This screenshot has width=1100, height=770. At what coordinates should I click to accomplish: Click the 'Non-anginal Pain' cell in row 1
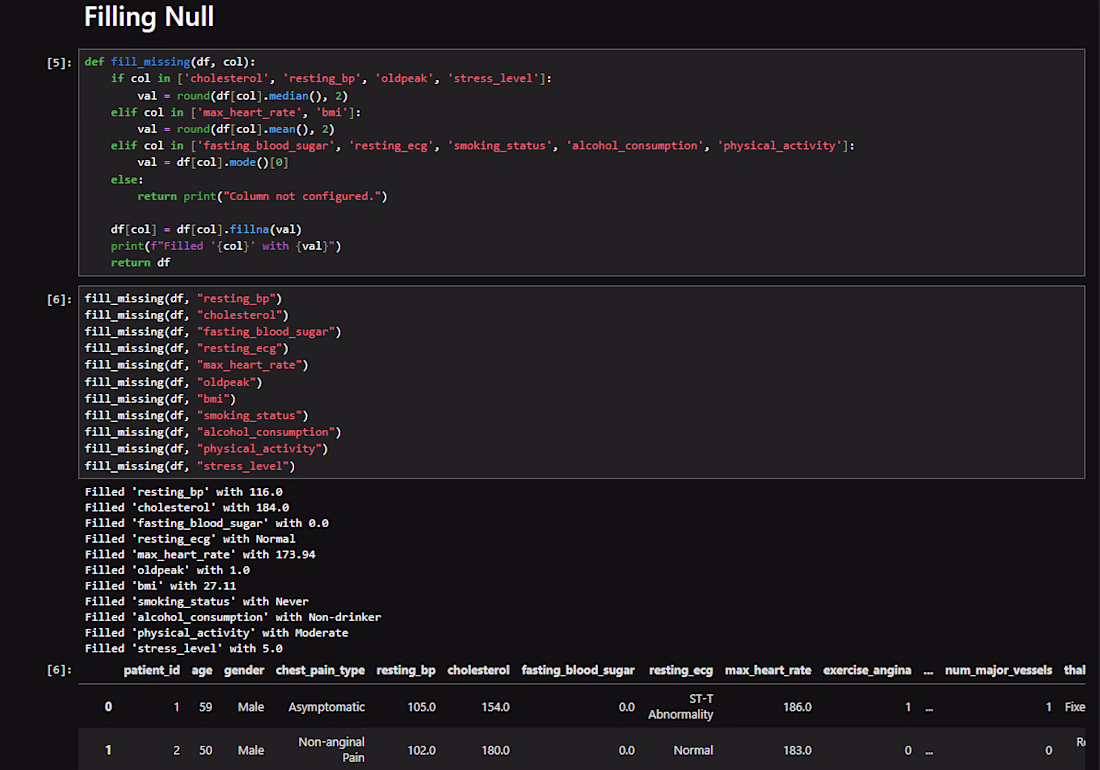click(x=331, y=750)
